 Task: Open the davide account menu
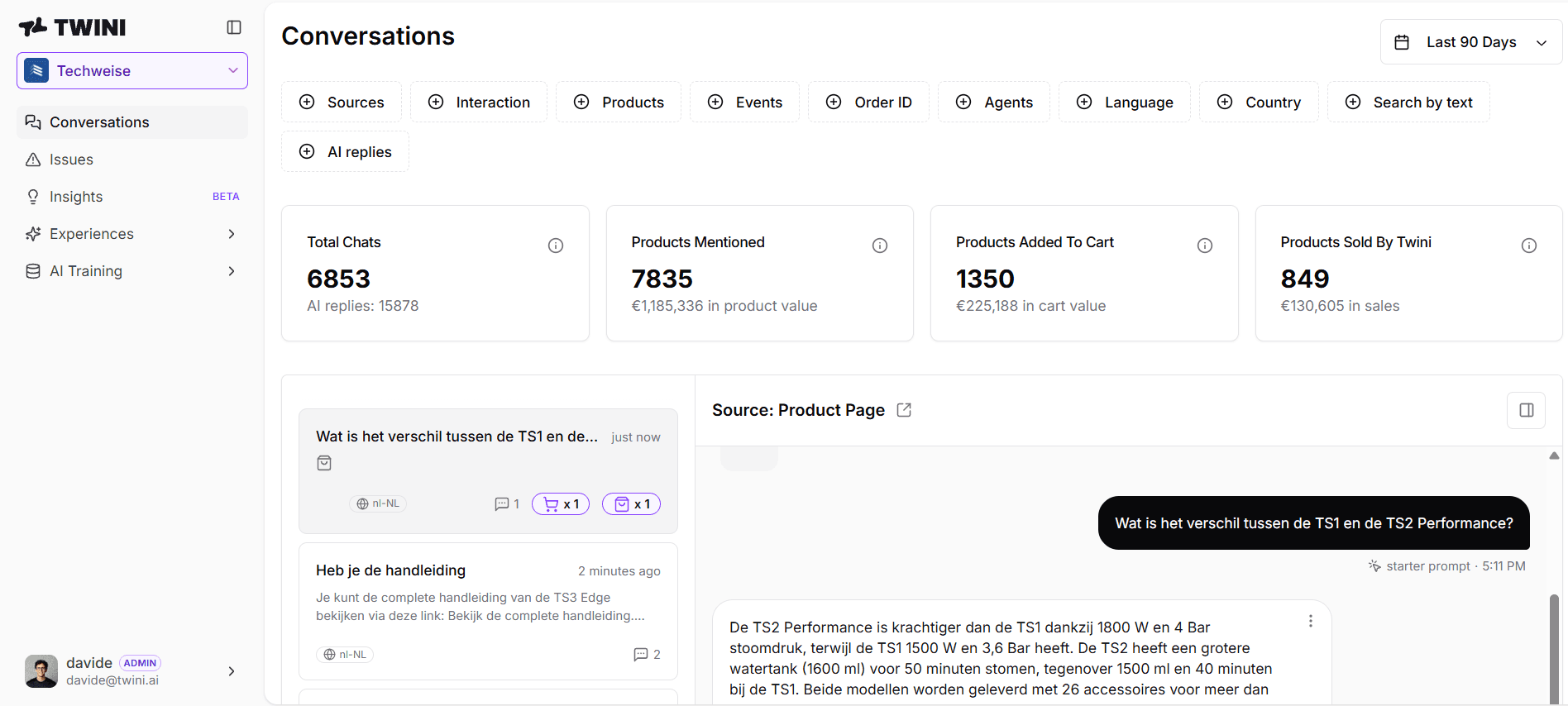[x=132, y=671]
